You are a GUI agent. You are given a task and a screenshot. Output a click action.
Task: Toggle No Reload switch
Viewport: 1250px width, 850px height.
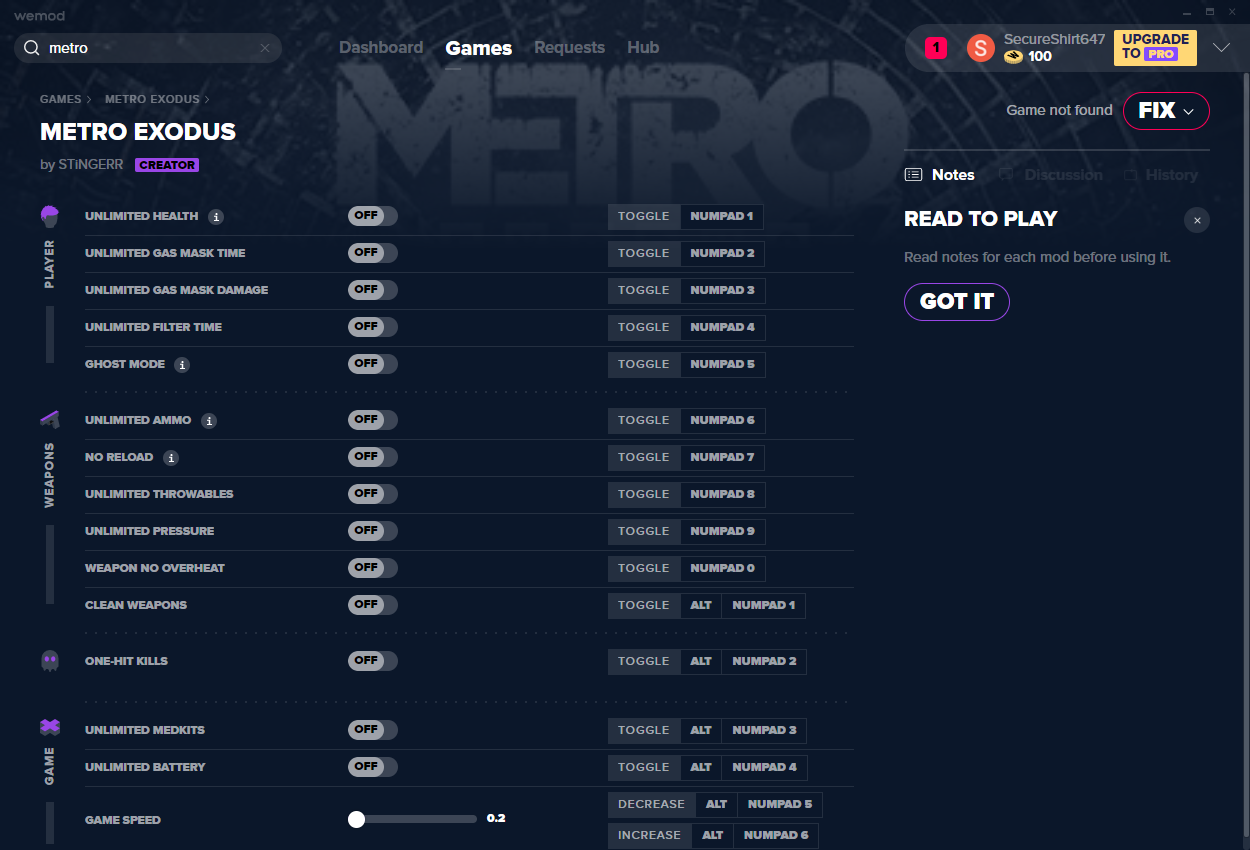point(373,457)
